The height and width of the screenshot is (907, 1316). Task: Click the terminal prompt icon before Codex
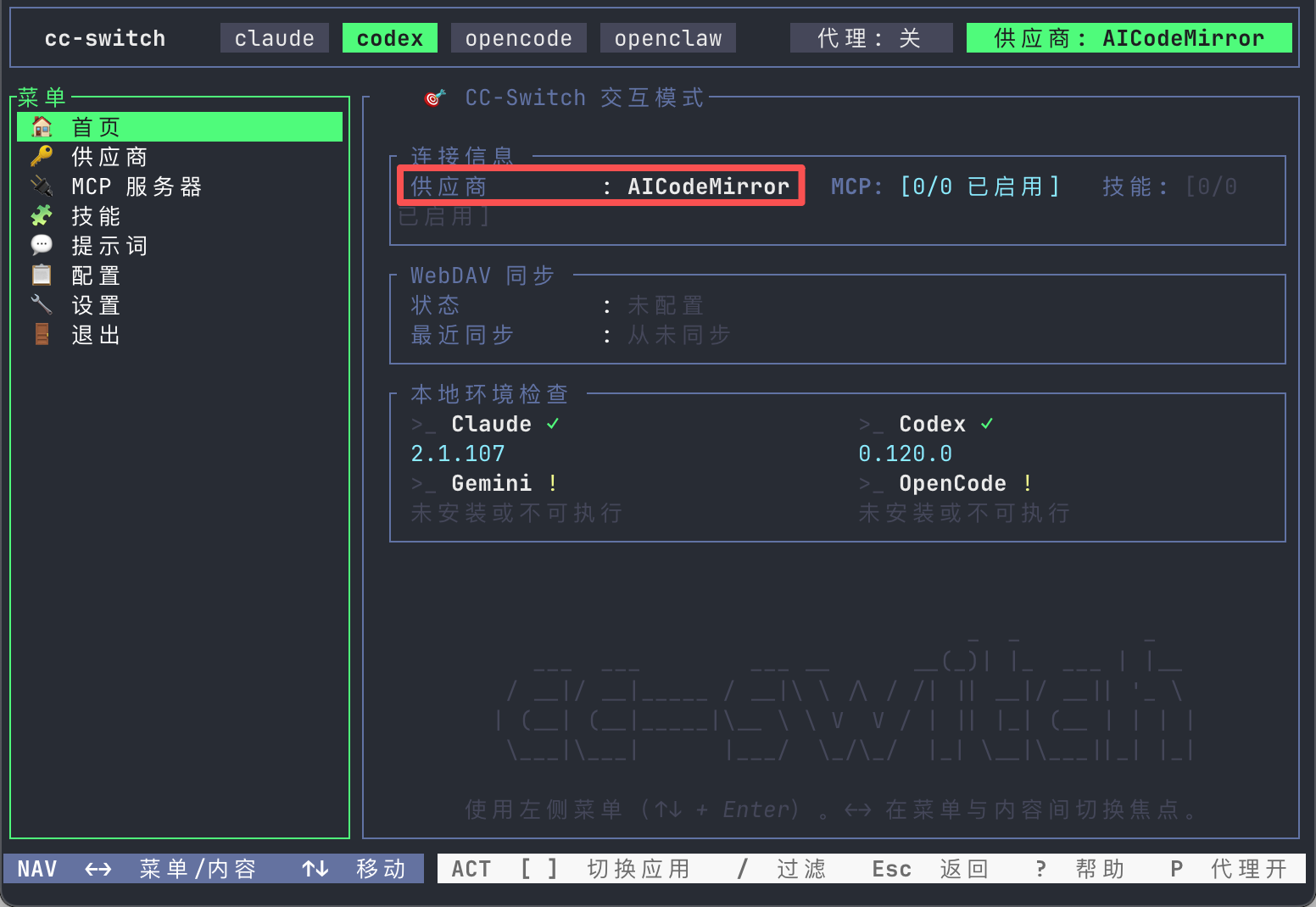871,425
